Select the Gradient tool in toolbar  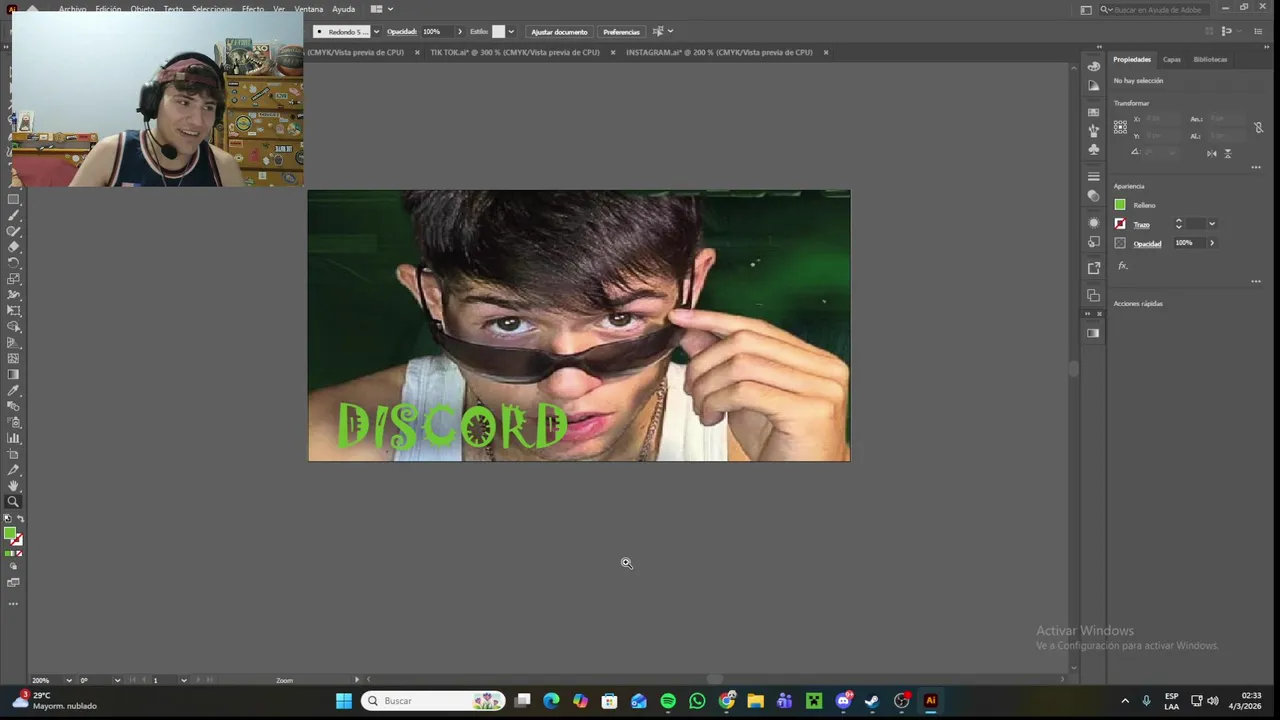pyautogui.click(x=13, y=375)
